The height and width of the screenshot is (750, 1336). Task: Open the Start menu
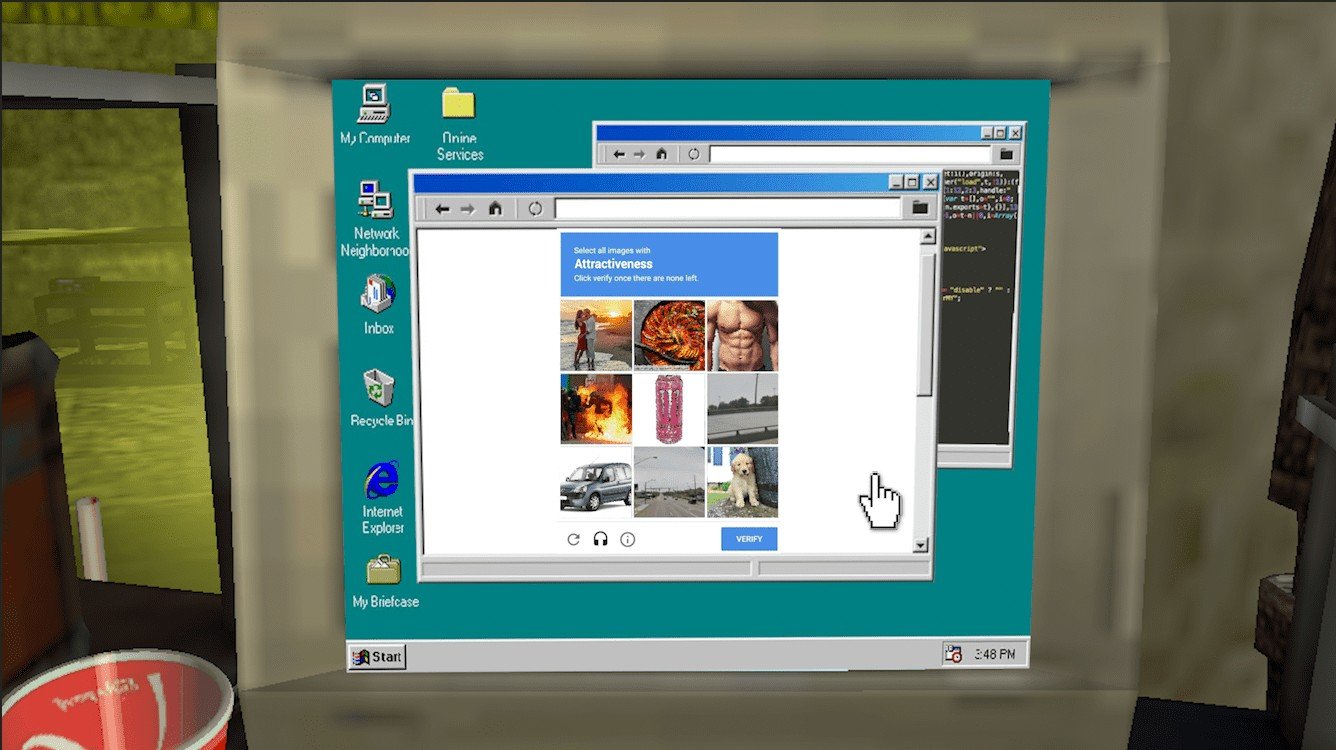pyautogui.click(x=377, y=657)
